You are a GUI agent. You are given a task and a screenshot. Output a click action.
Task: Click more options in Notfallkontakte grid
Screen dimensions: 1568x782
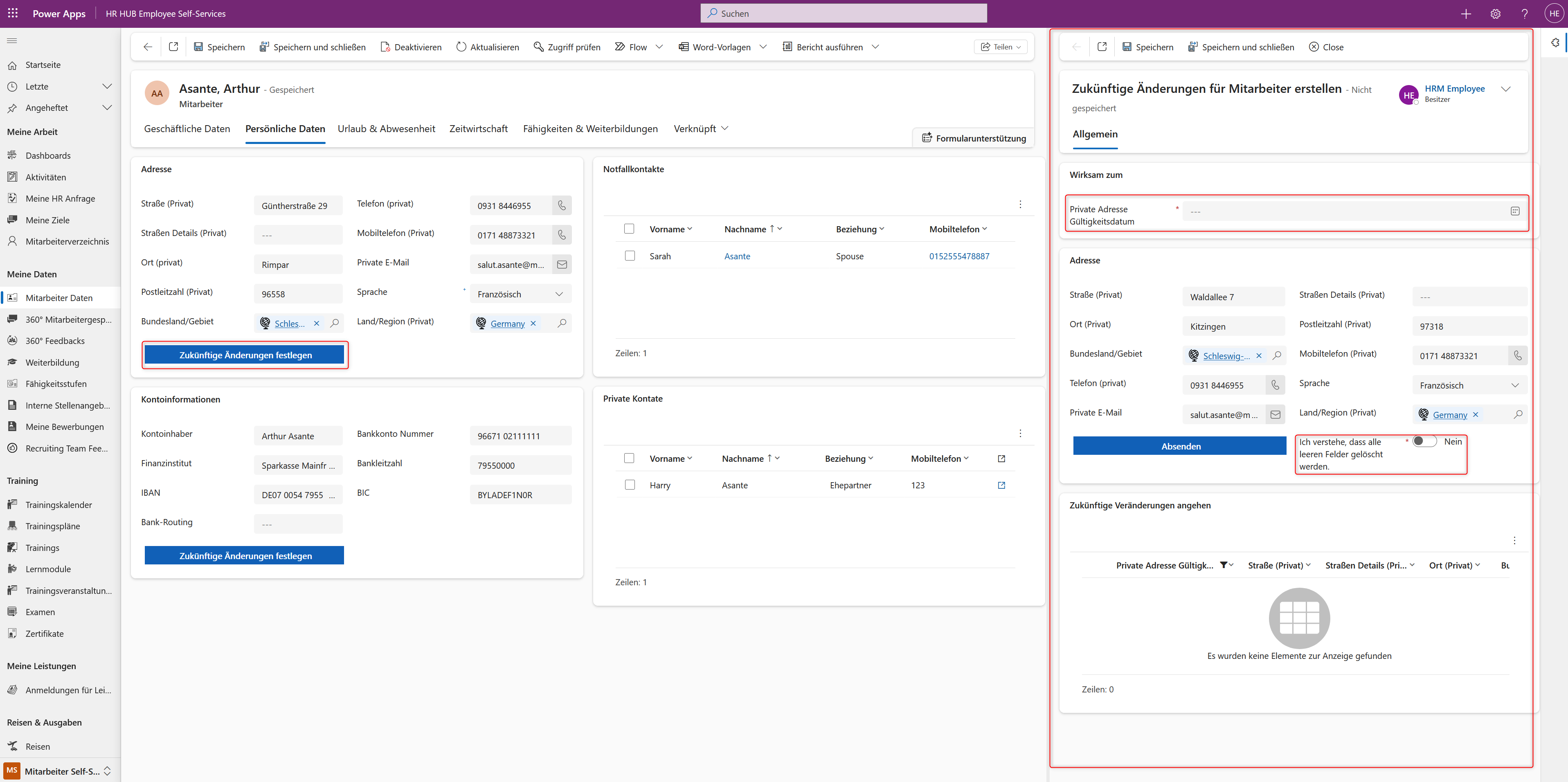point(1020,204)
